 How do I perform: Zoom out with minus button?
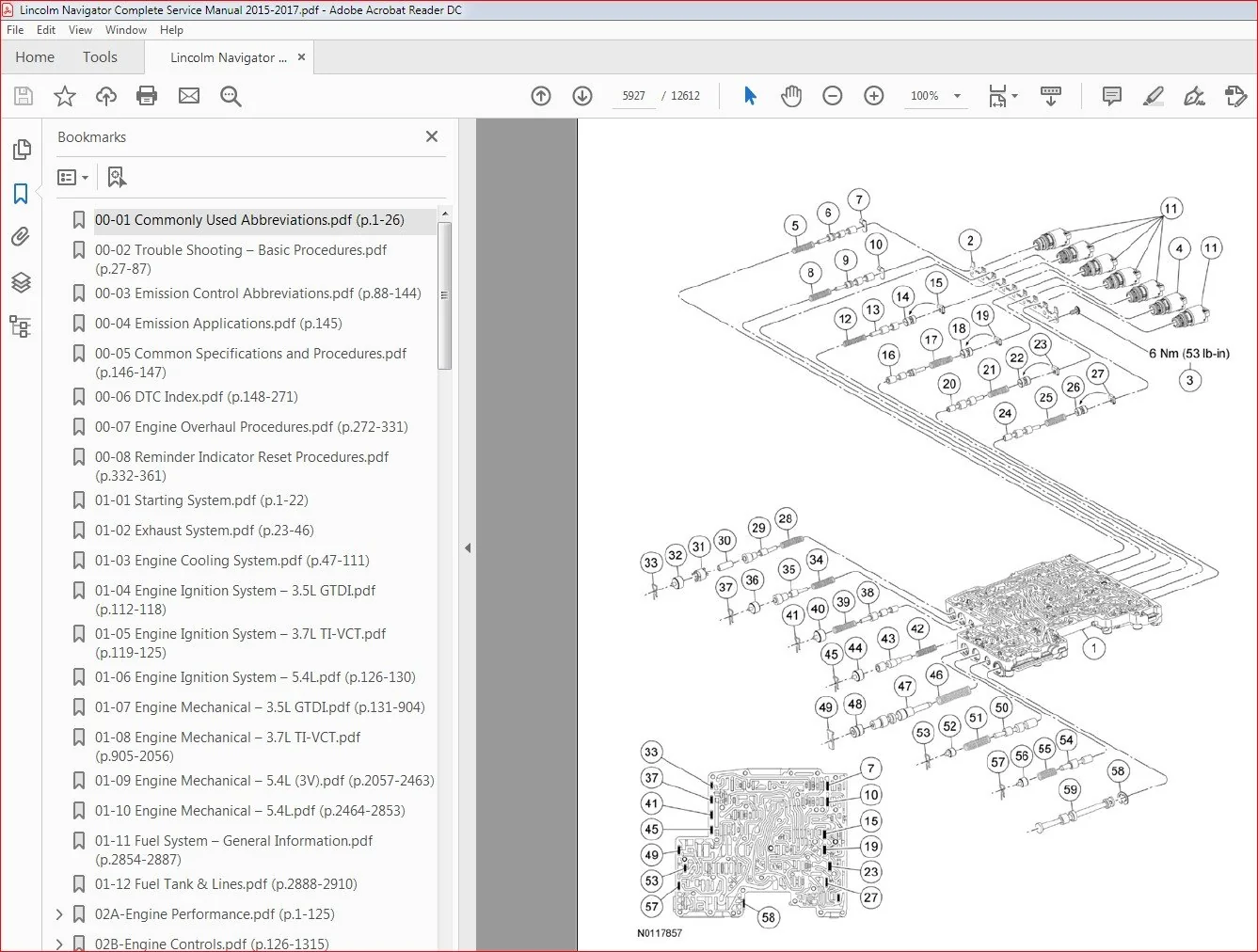[833, 96]
